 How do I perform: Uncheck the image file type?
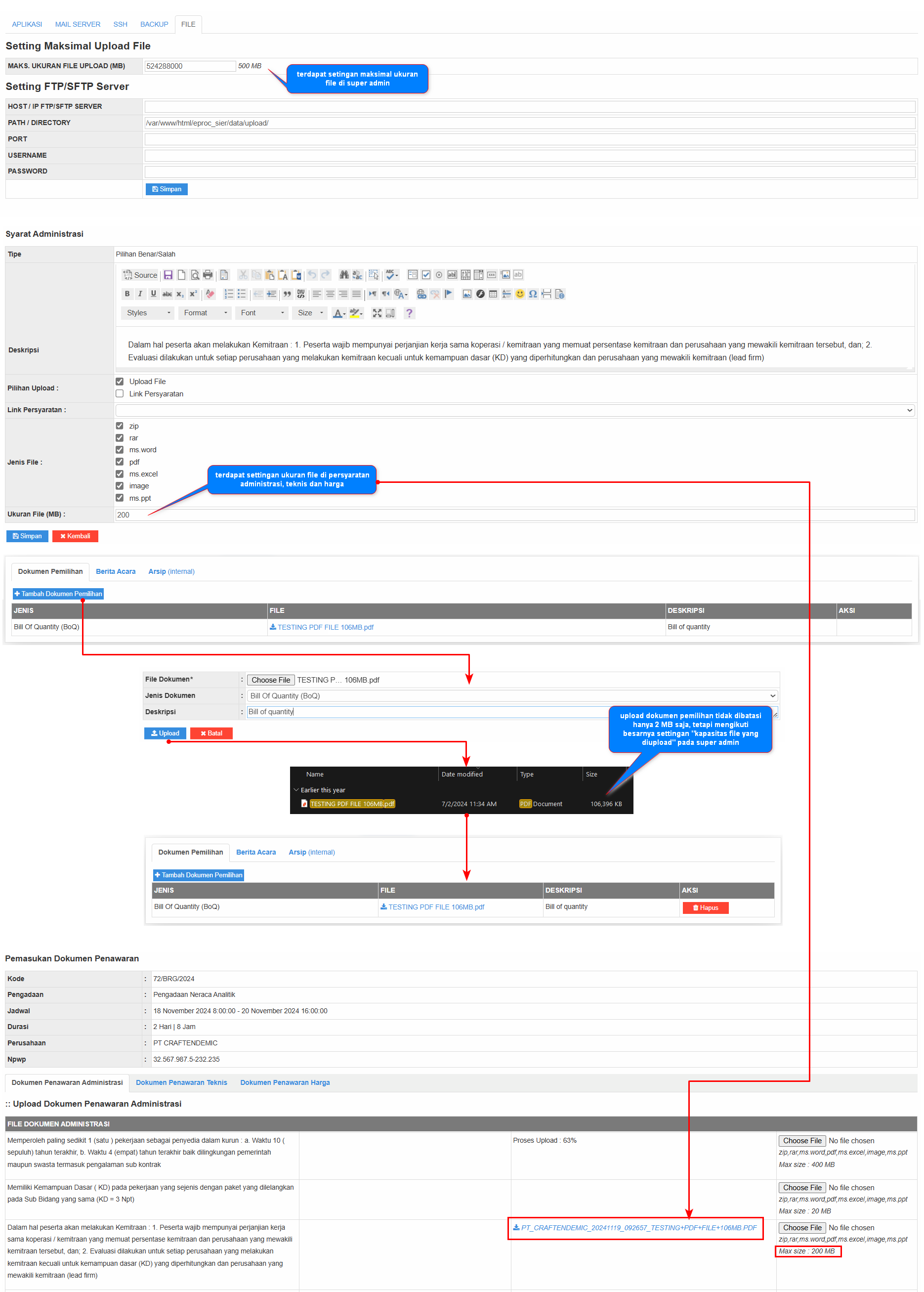[x=120, y=485]
